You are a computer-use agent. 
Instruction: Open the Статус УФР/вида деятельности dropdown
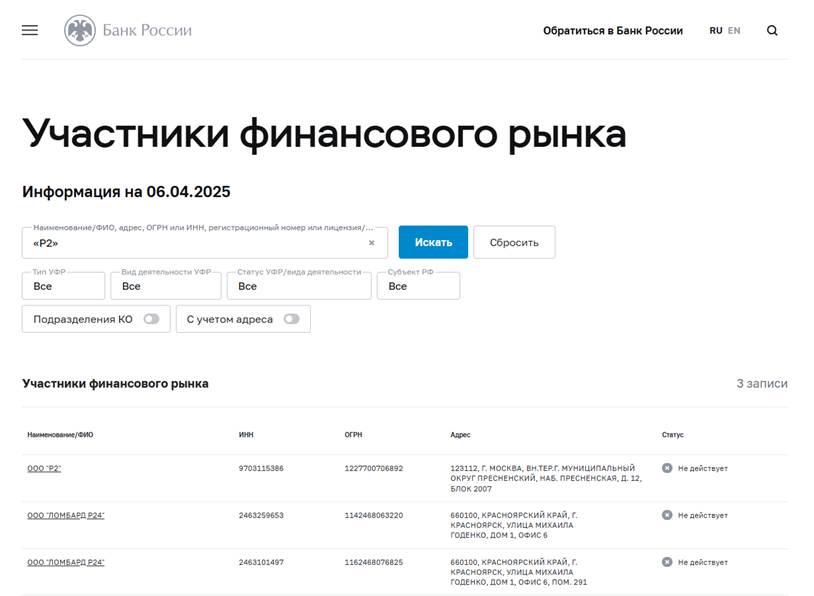point(299,286)
